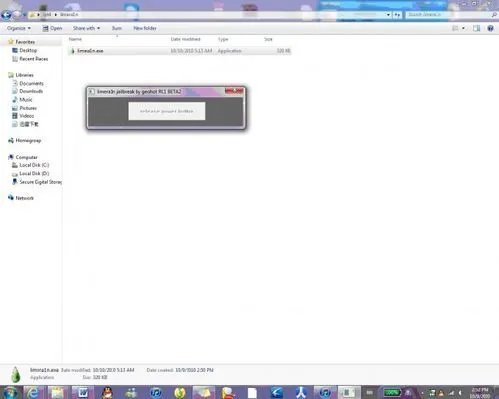Open Help with the question mark icon
Screen dimensions: 499x399
click(490, 28)
